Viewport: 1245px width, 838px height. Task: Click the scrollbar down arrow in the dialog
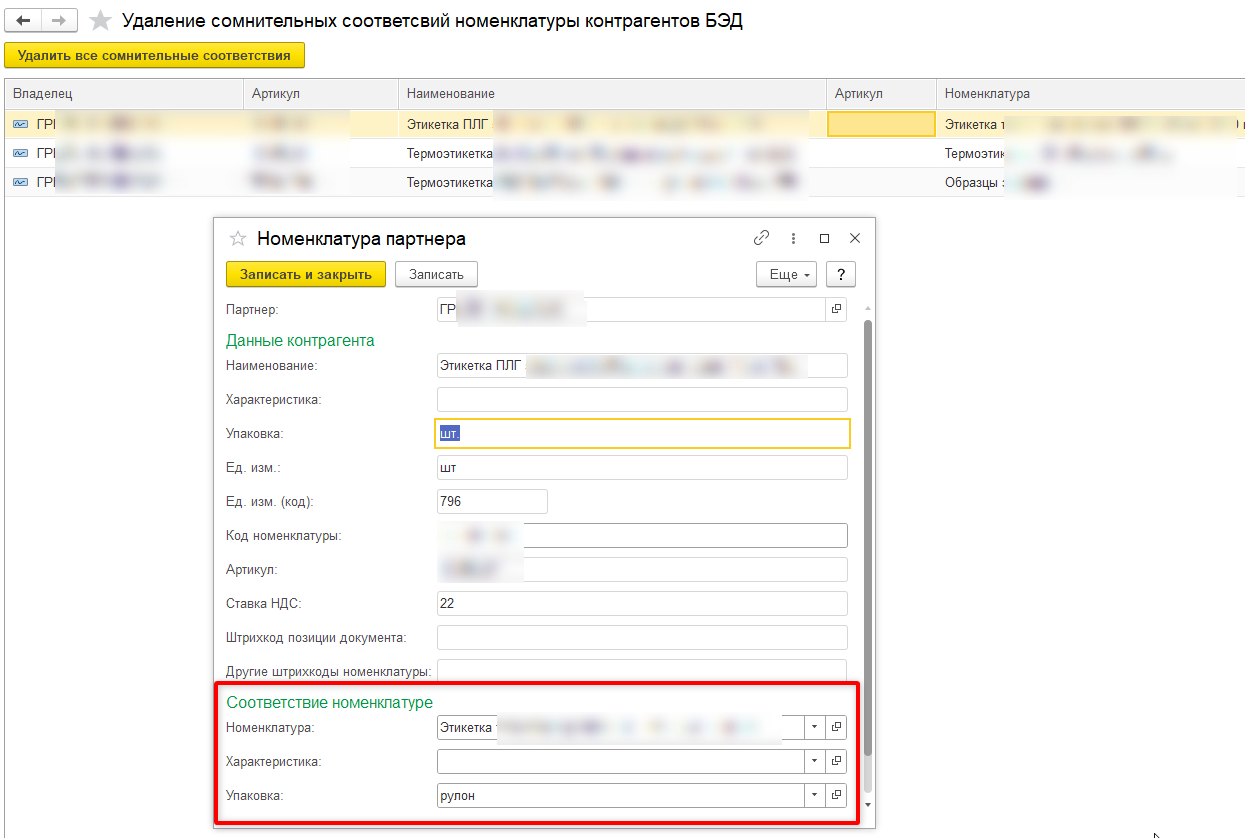pos(867,804)
